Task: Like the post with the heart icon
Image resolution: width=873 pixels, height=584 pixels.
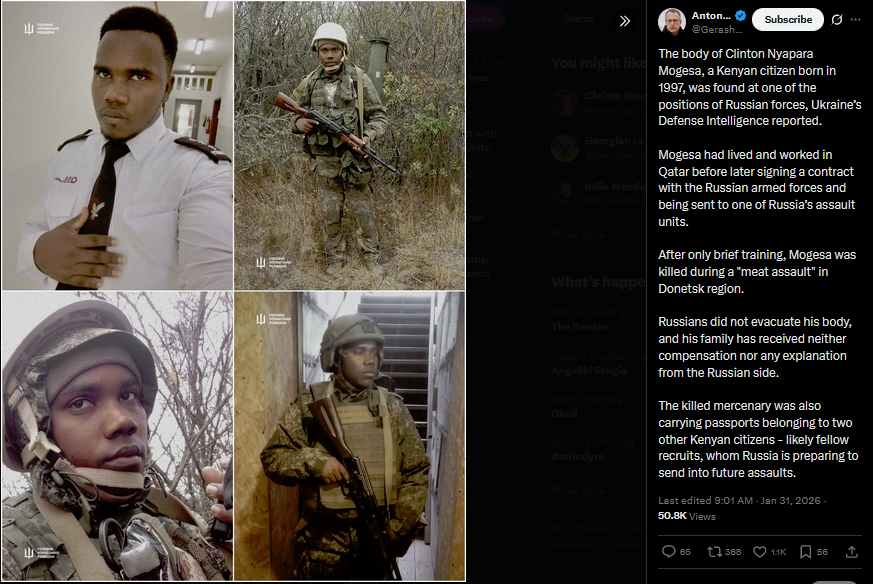Action: (x=759, y=552)
